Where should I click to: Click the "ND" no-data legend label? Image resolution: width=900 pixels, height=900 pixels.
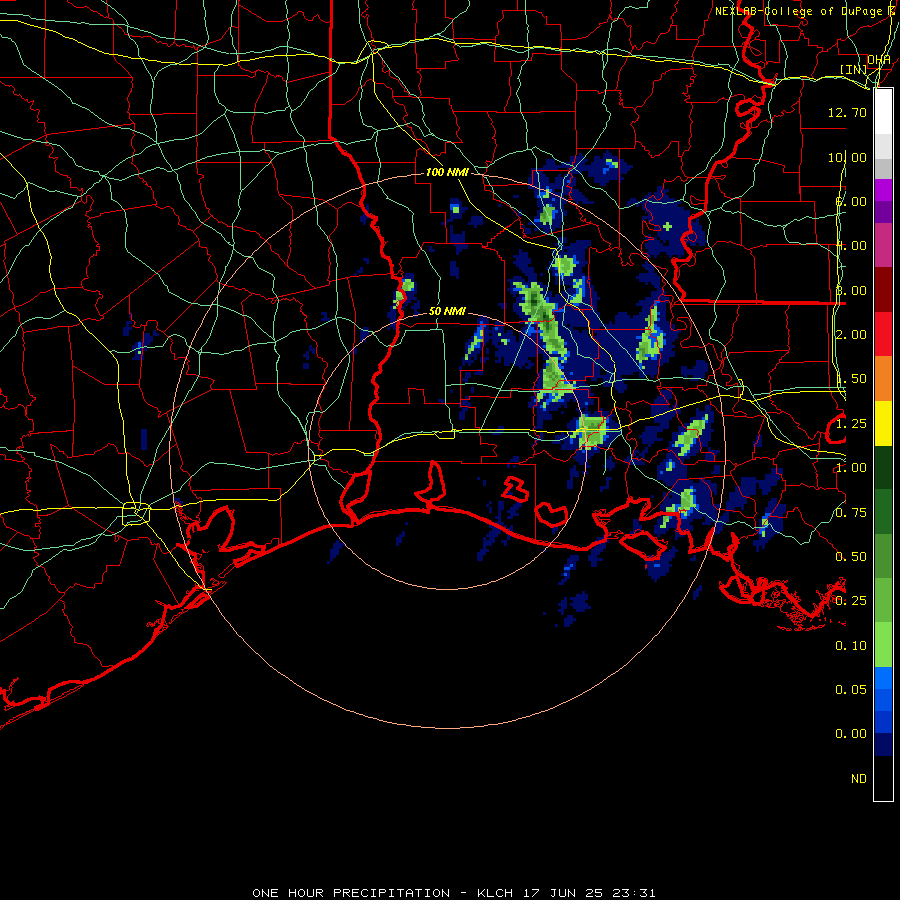(859, 779)
